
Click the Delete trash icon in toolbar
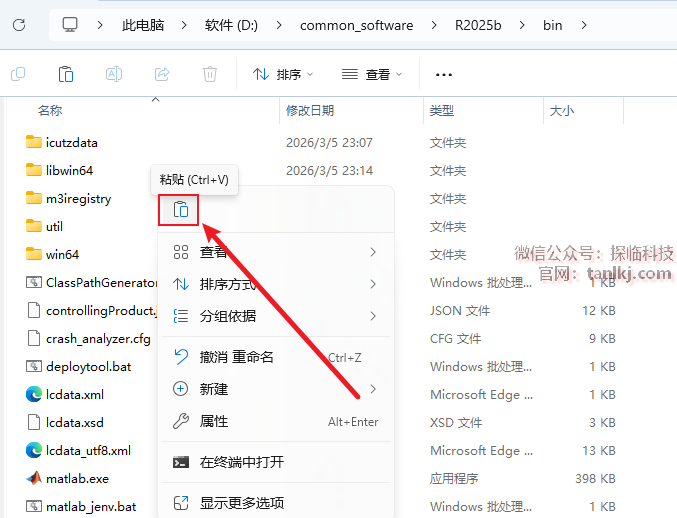click(x=210, y=74)
